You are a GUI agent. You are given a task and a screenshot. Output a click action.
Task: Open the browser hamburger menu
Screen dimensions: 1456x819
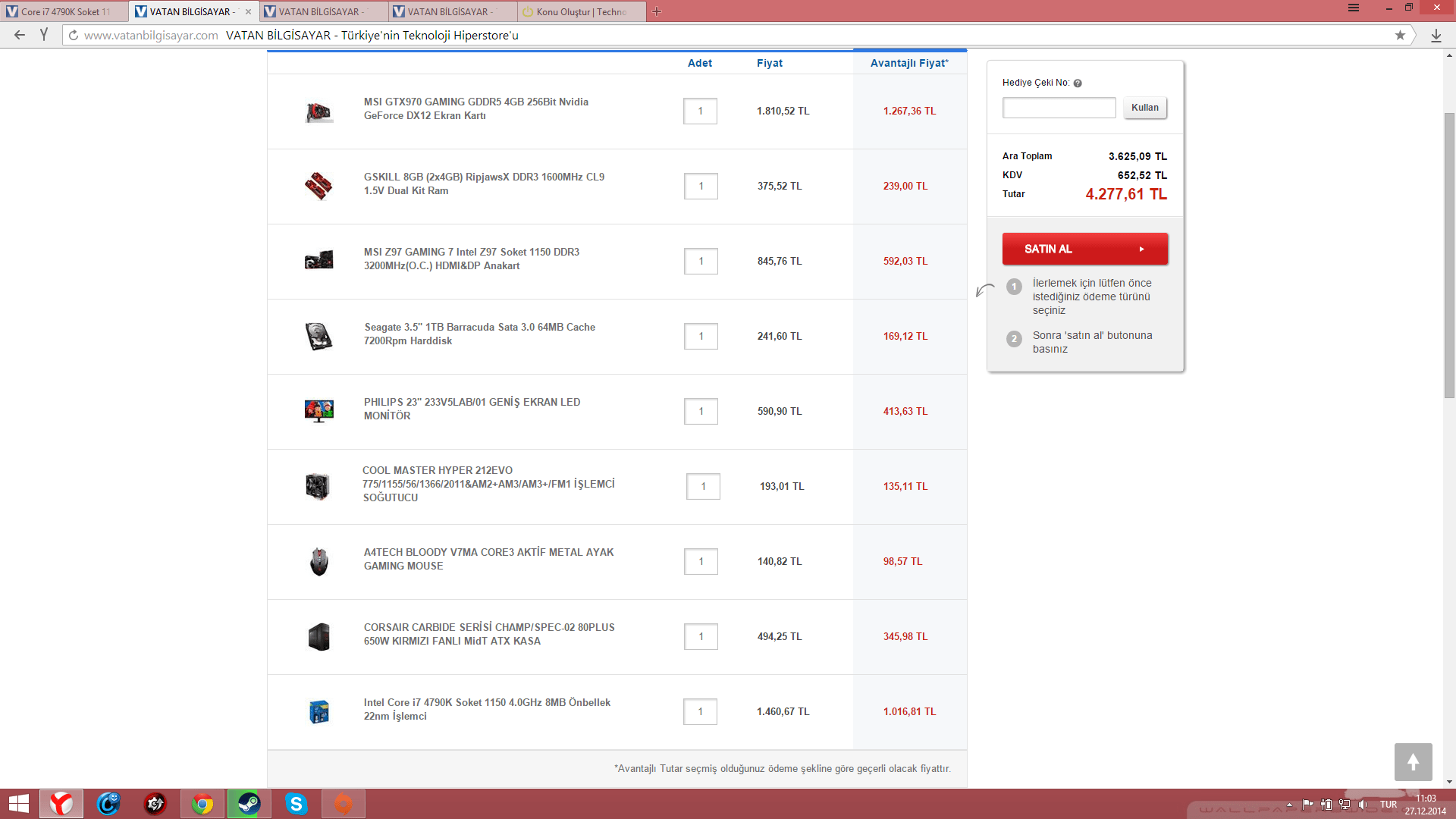[x=1354, y=8]
